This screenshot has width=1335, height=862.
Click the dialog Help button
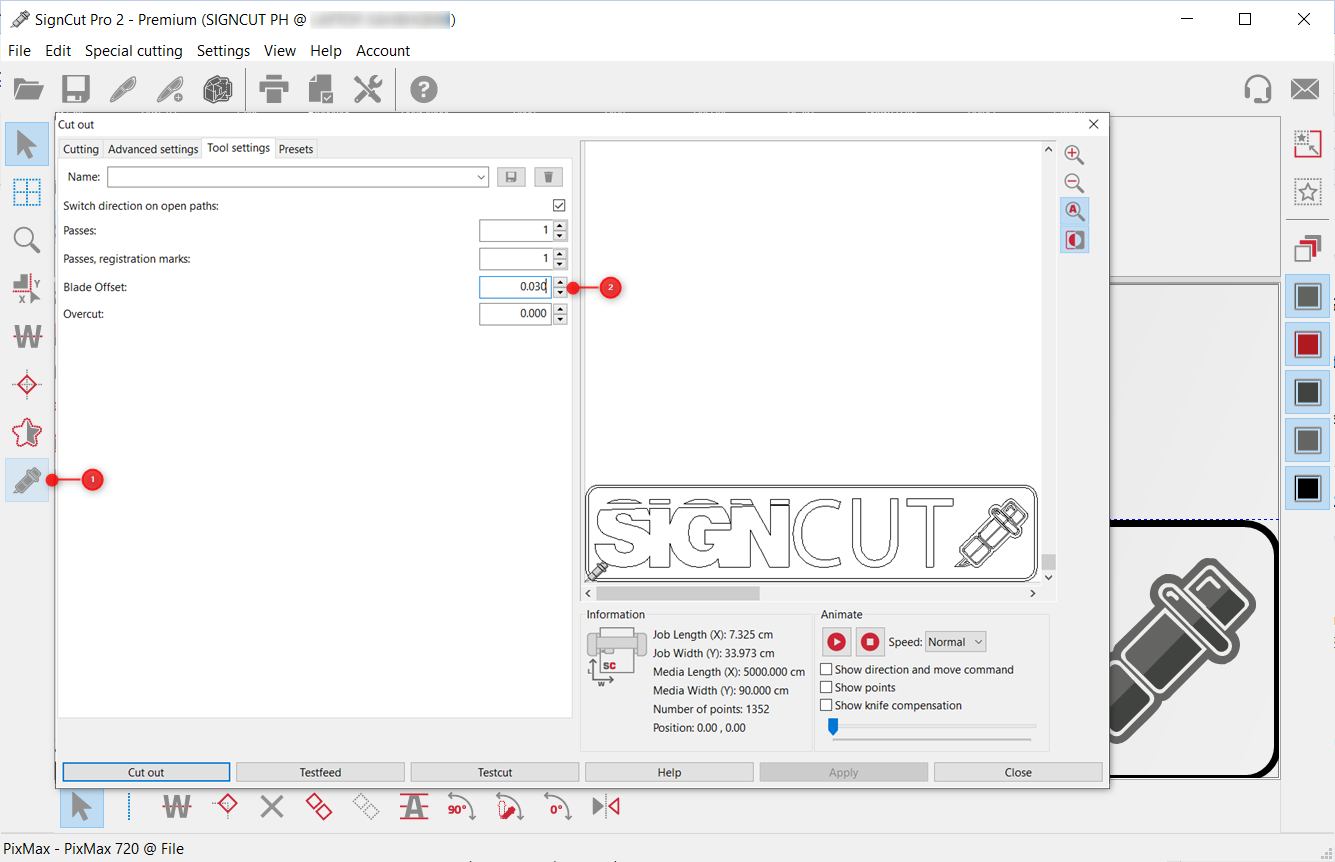(669, 772)
